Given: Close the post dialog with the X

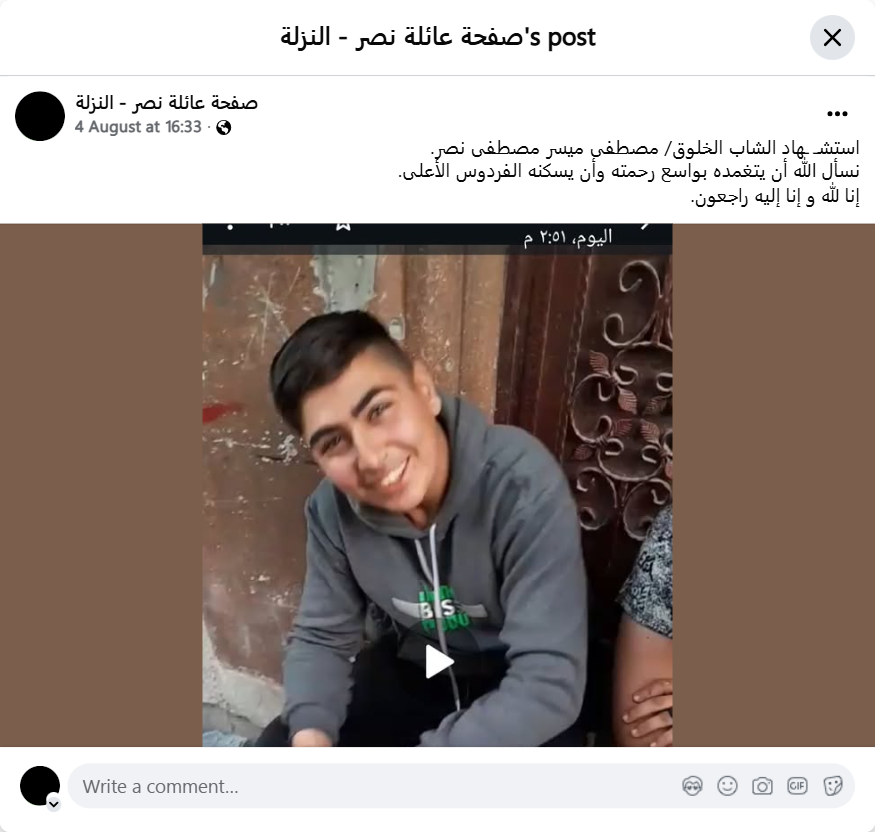Looking at the screenshot, I should (x=832, y=37).
